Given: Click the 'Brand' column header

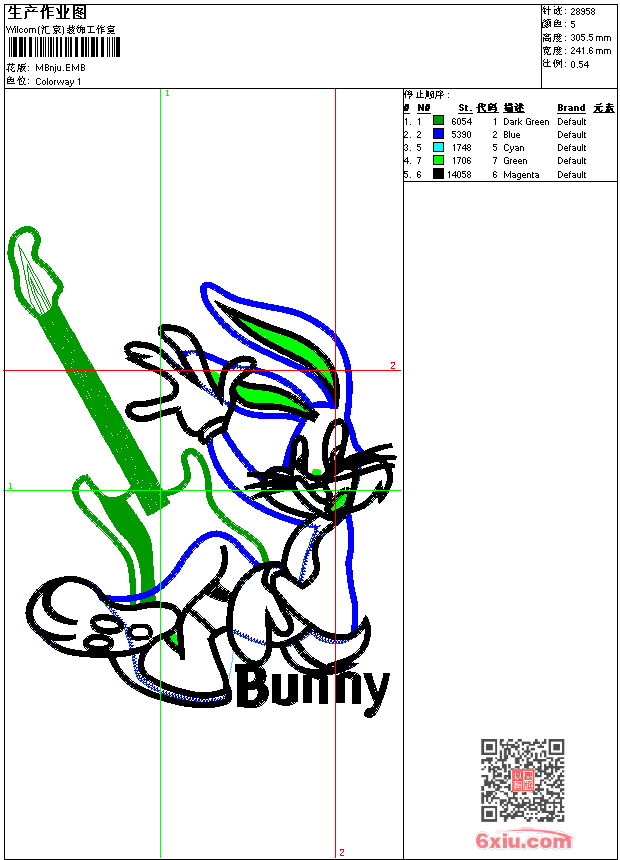Looking at the screenshot, I should coord(571,108).
